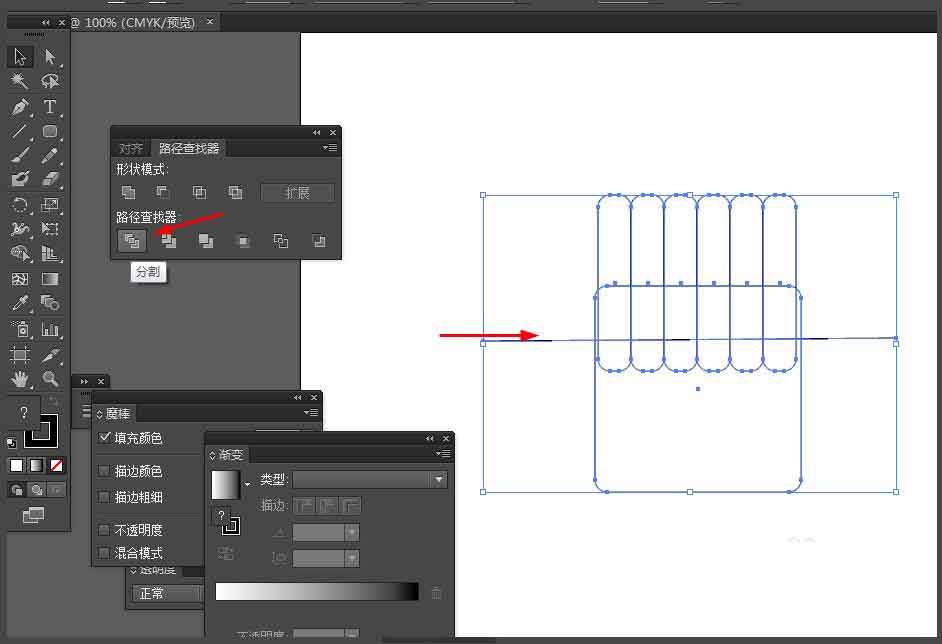Select the Hand tool
This screenshot has width=942, height=644.
click(x=20, y=378)
